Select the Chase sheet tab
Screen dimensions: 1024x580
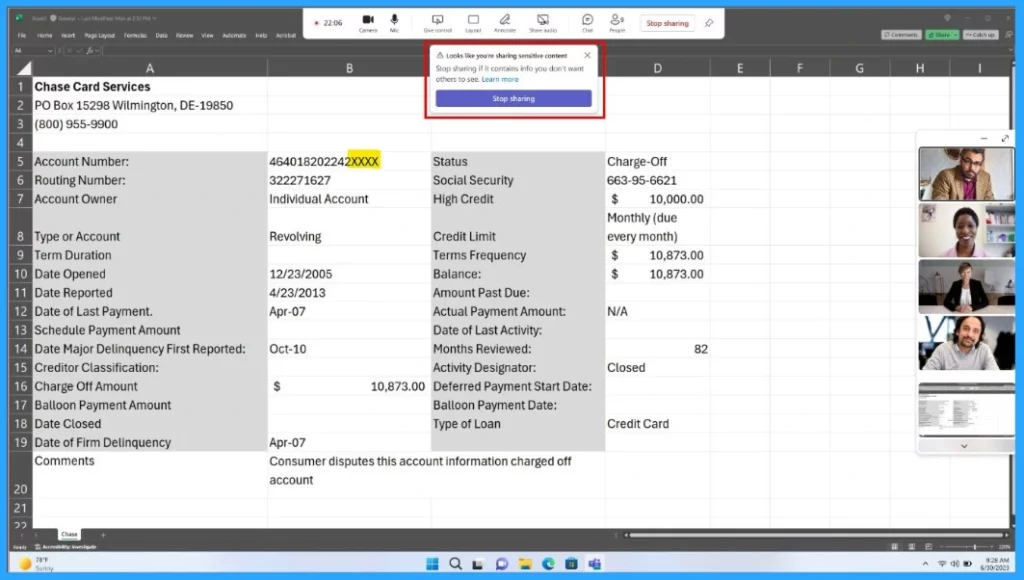click(69, 534)
